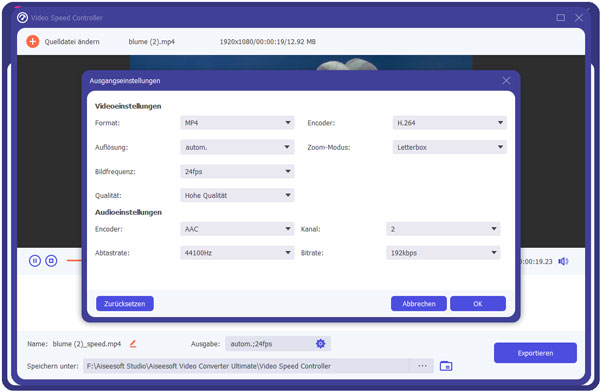Open the Format dropdown showing MP4

pyautogui.click(x=237, y=123)
